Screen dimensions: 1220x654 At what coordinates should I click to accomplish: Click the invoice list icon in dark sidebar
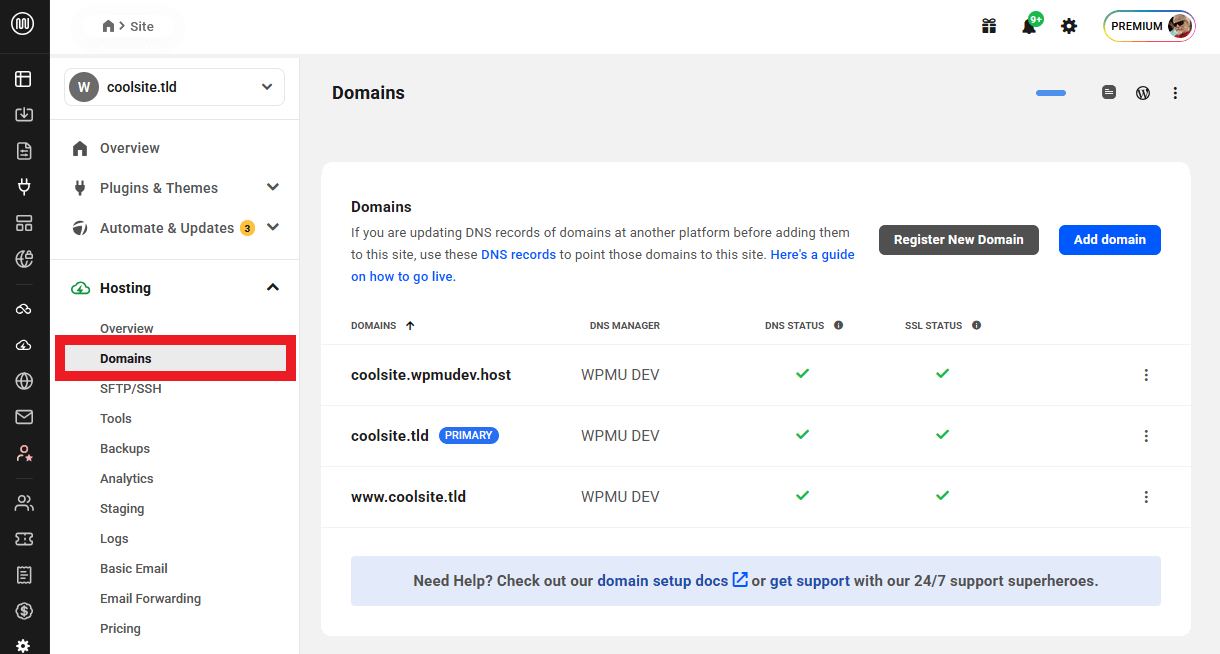tap(24, 575)
